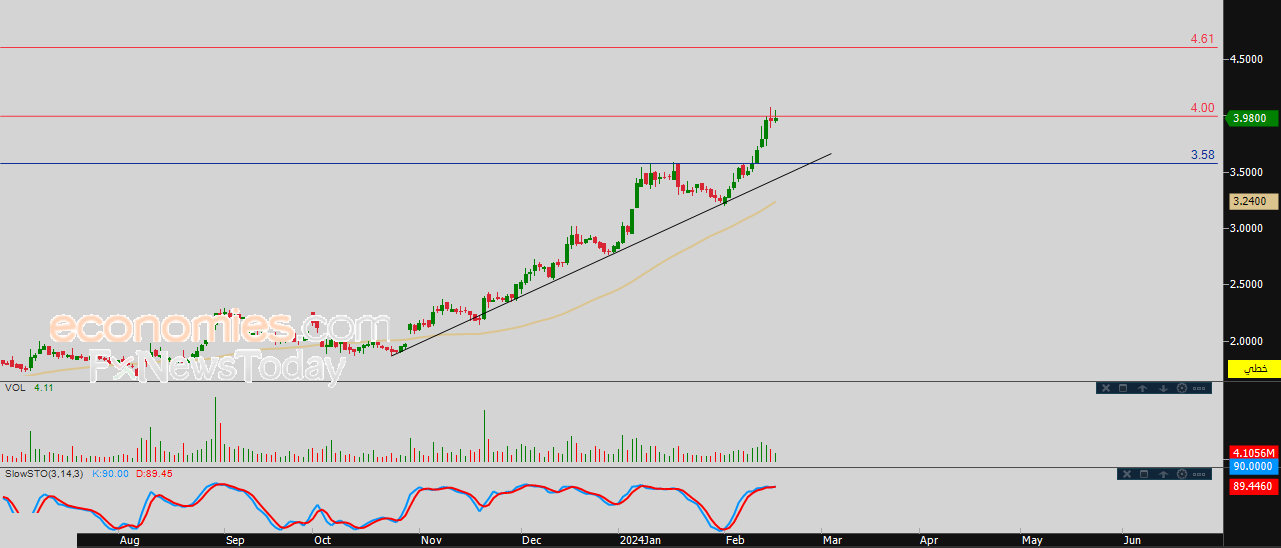Click the Apr label on time axis
Screen dimensions: 1281x548
tap(929, 540)
